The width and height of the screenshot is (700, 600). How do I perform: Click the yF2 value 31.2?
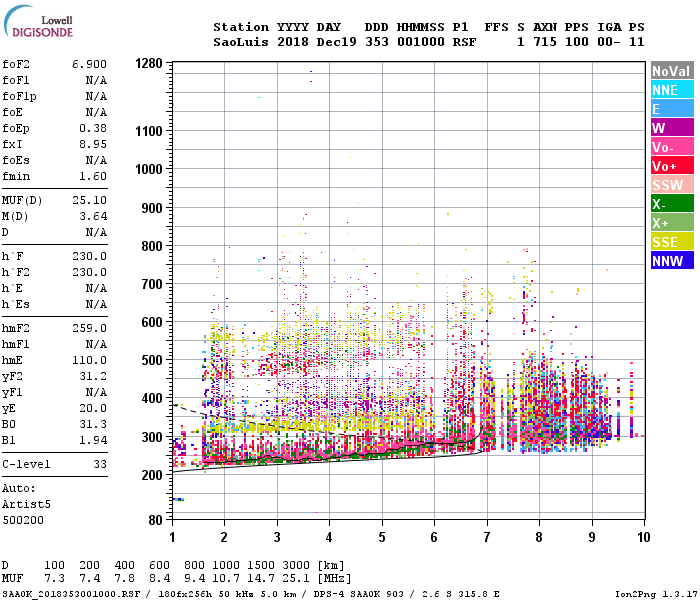pos(93,376)
